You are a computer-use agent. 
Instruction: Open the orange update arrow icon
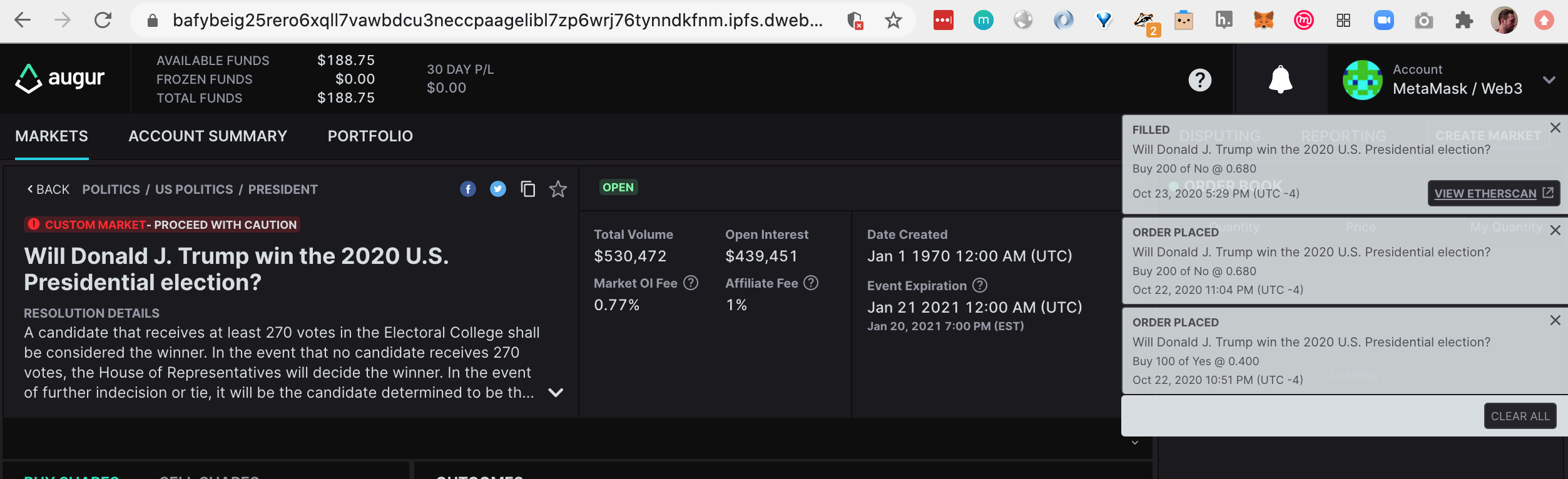pyautogui.click(x=1544, y=20)
